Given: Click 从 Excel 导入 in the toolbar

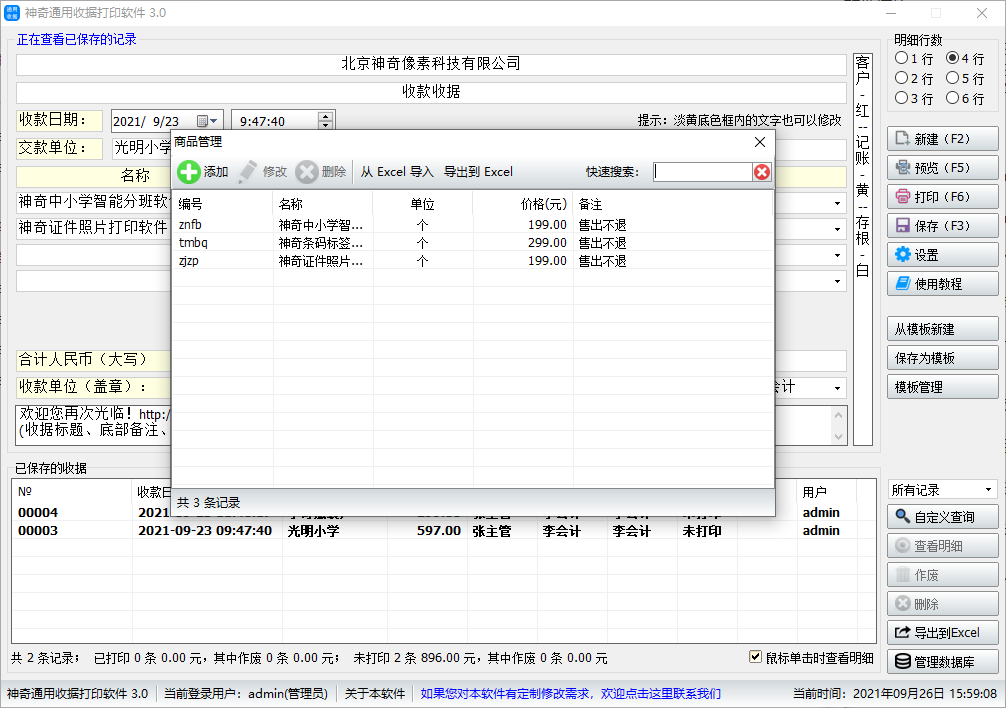Looking at the screenshot, I should pos(396,172).
